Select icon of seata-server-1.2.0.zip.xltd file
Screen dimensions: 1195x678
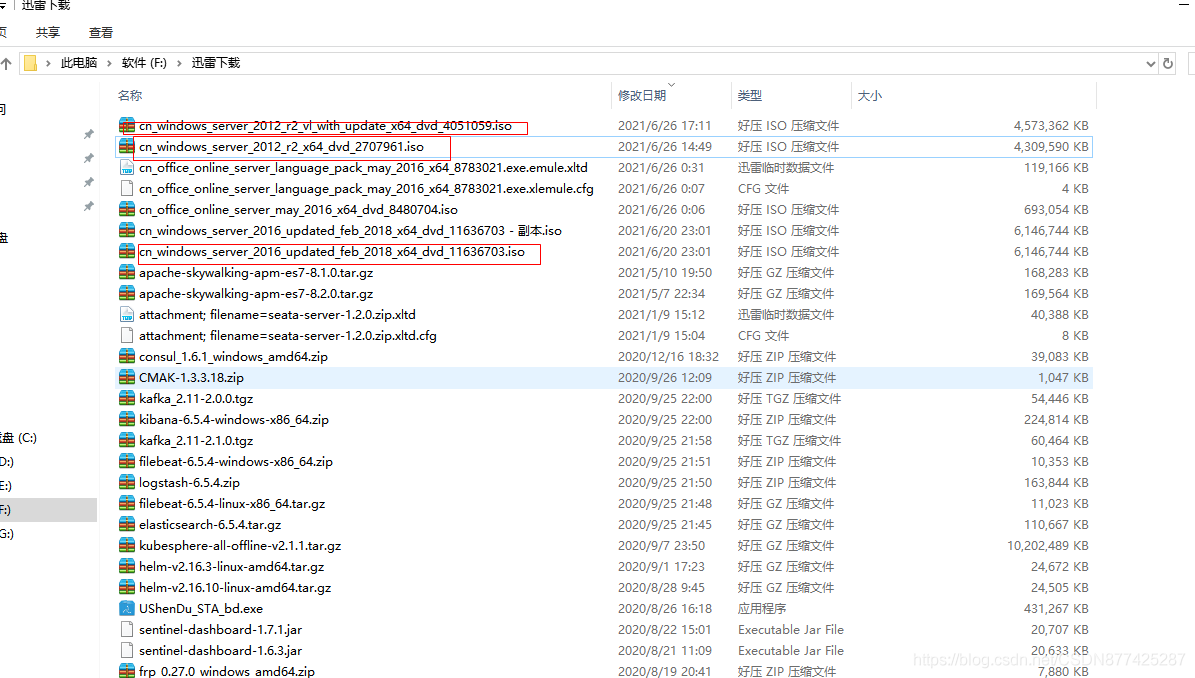coord(127,315)
